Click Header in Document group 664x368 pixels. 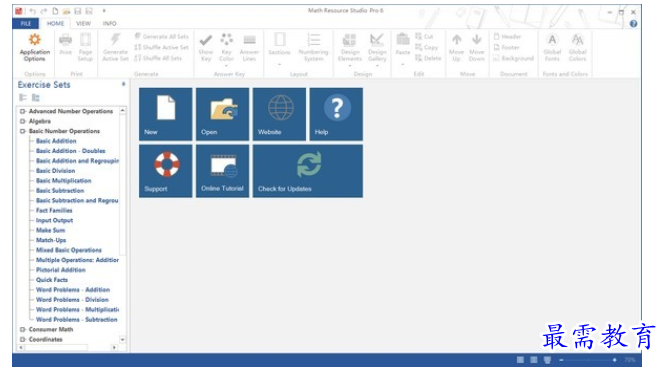tap(507, 36)
